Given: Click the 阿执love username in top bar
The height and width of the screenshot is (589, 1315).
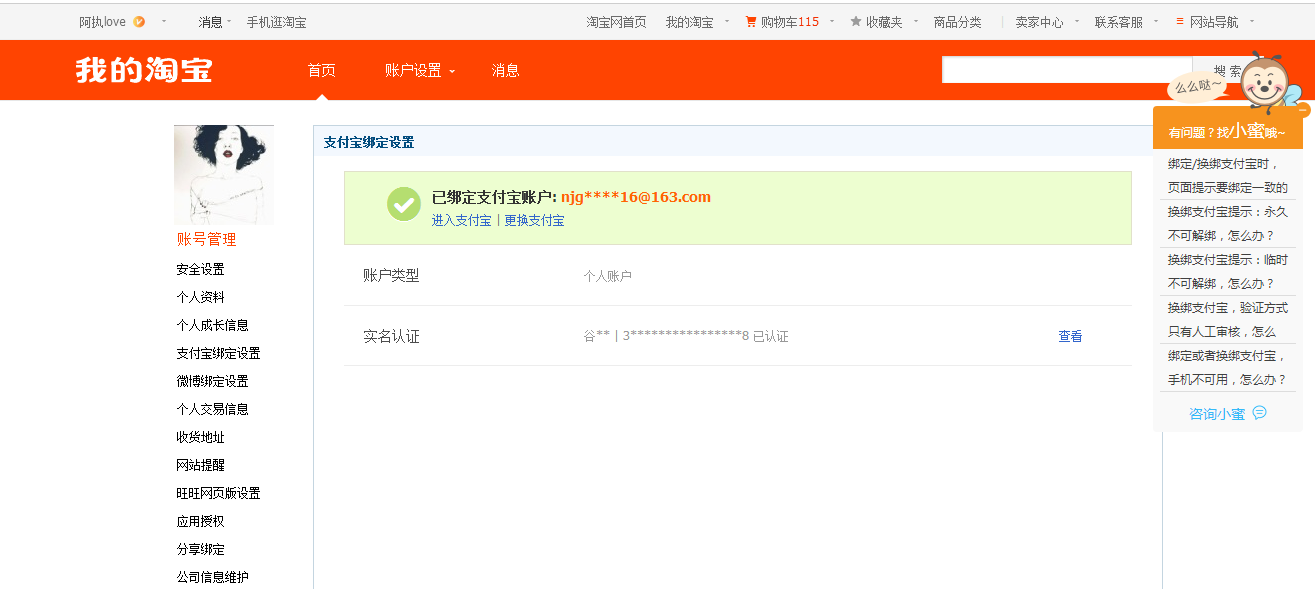Looking at the screenshot, I should pos(103,21).
